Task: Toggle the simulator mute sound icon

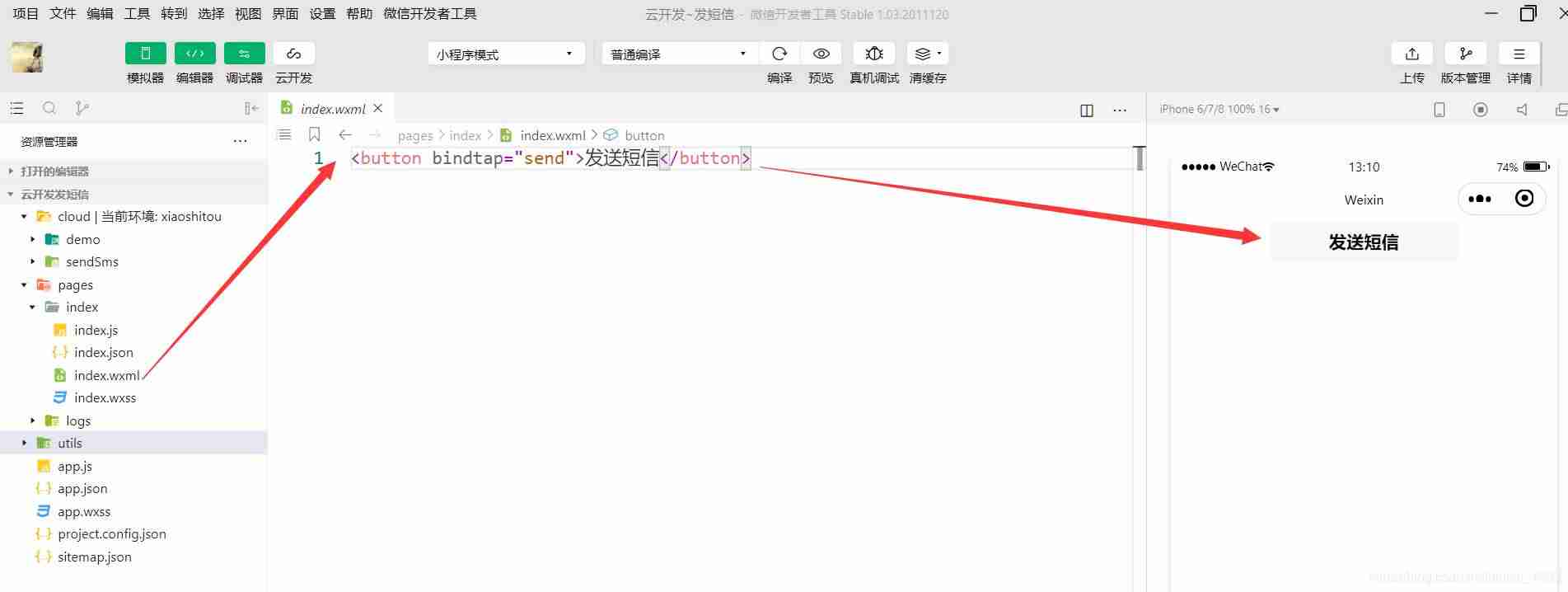Action: click(x=1522, y=110)
